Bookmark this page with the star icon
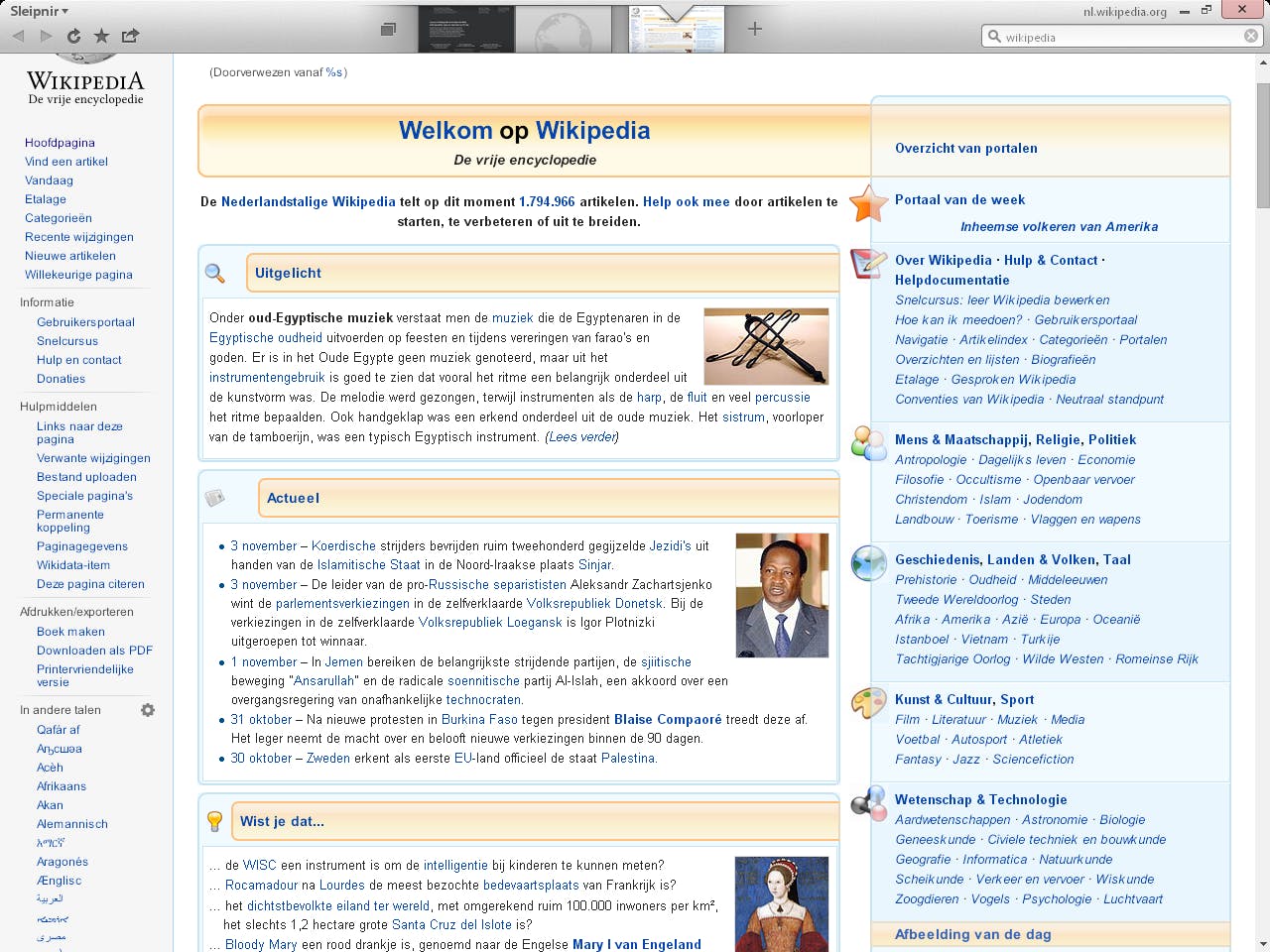 pyautogui.click(x=101, y=36)
